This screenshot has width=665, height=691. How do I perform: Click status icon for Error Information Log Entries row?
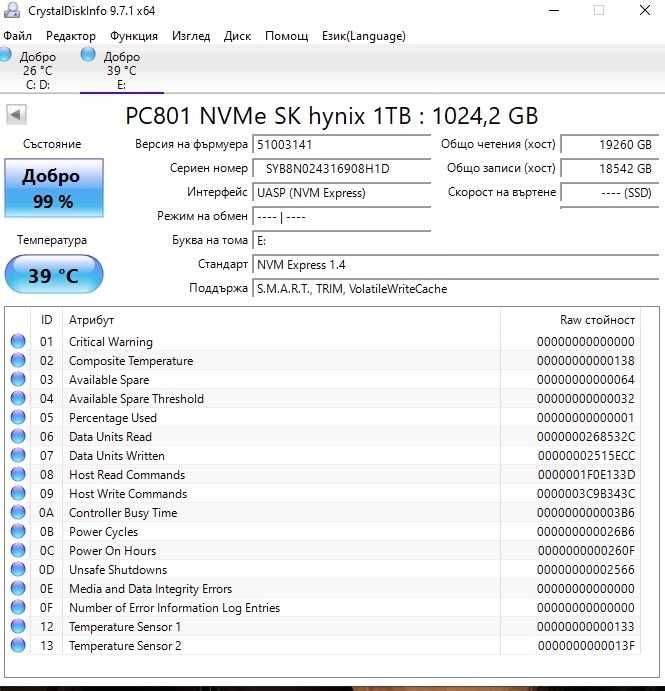point(18,607)
